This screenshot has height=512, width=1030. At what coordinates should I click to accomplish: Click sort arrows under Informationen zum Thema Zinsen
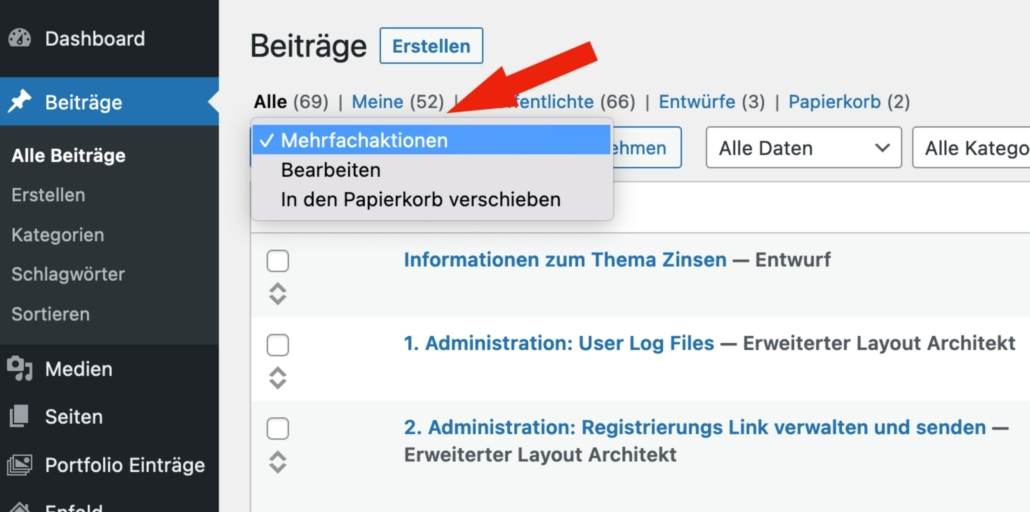[278, 294]
